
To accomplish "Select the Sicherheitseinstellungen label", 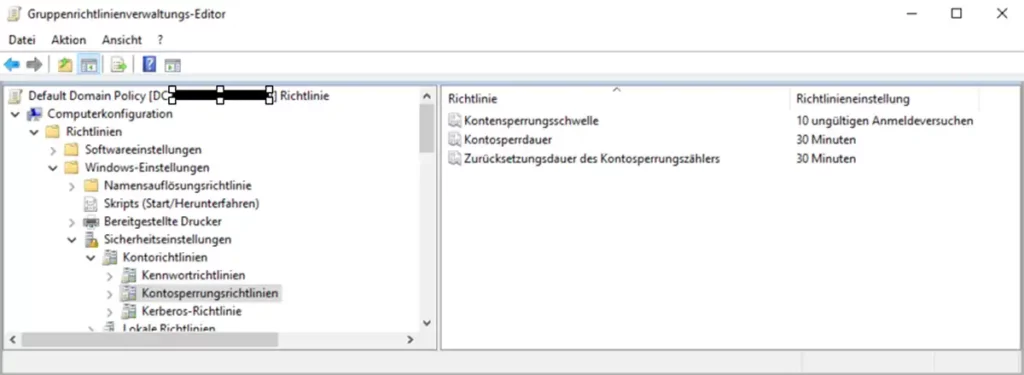I will pos(167,240).
